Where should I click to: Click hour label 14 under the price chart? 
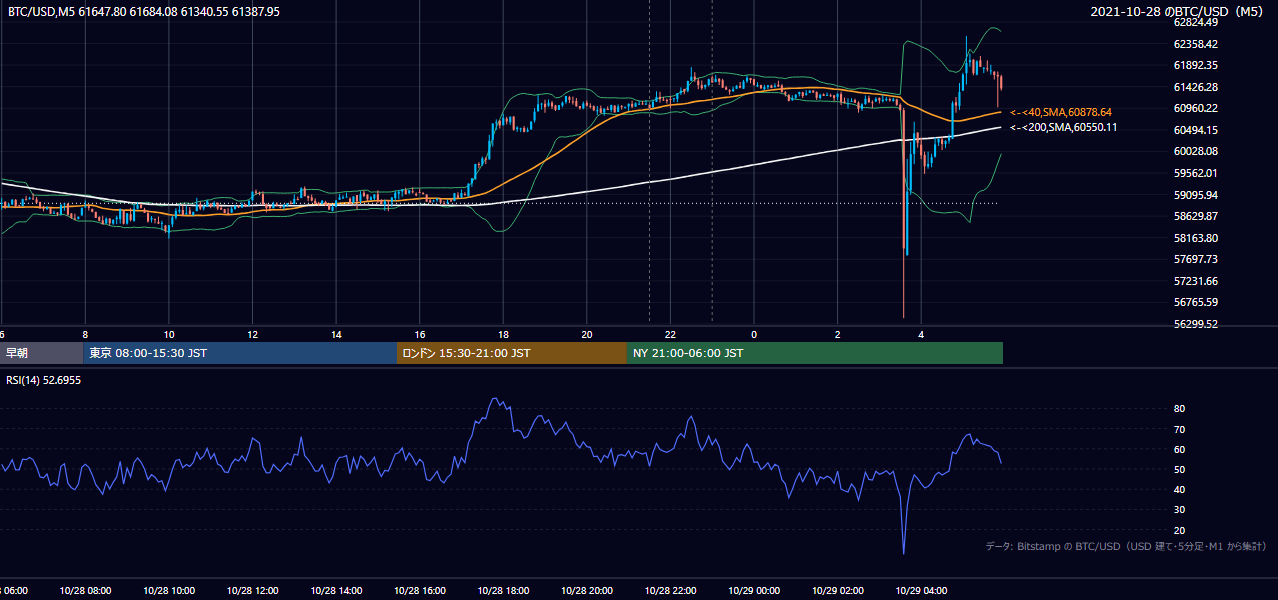336,334
